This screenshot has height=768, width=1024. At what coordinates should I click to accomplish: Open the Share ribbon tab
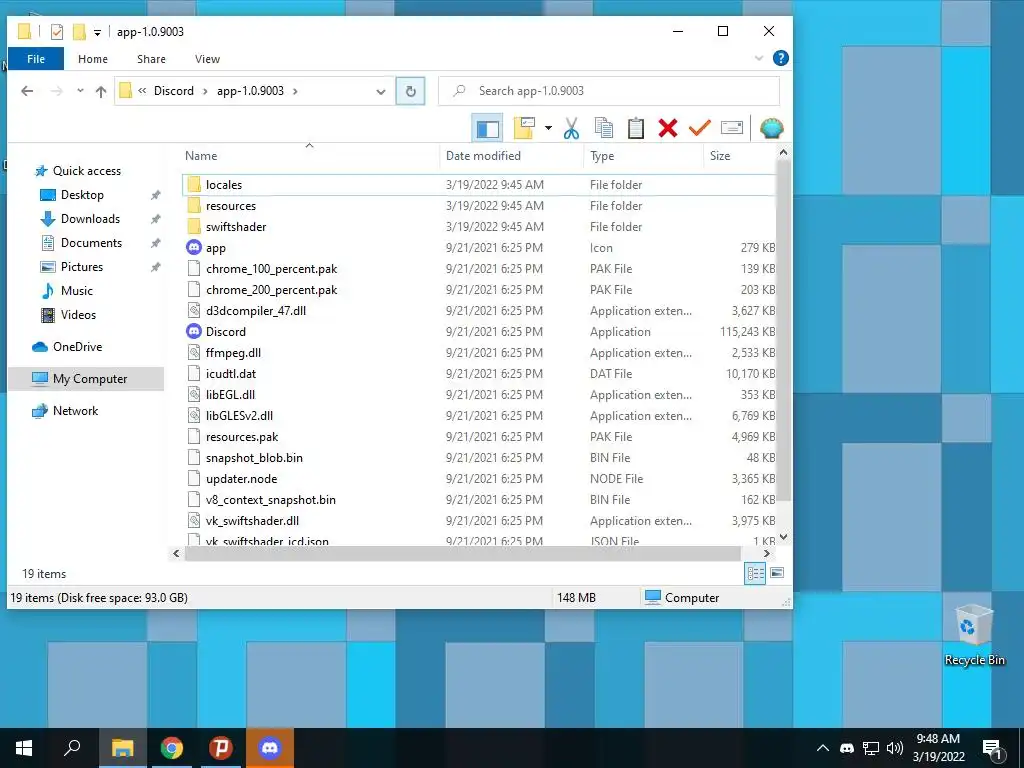[151, 59]
